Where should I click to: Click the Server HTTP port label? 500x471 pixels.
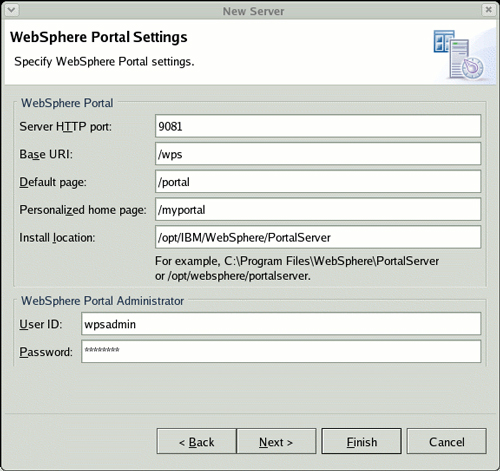66,127
